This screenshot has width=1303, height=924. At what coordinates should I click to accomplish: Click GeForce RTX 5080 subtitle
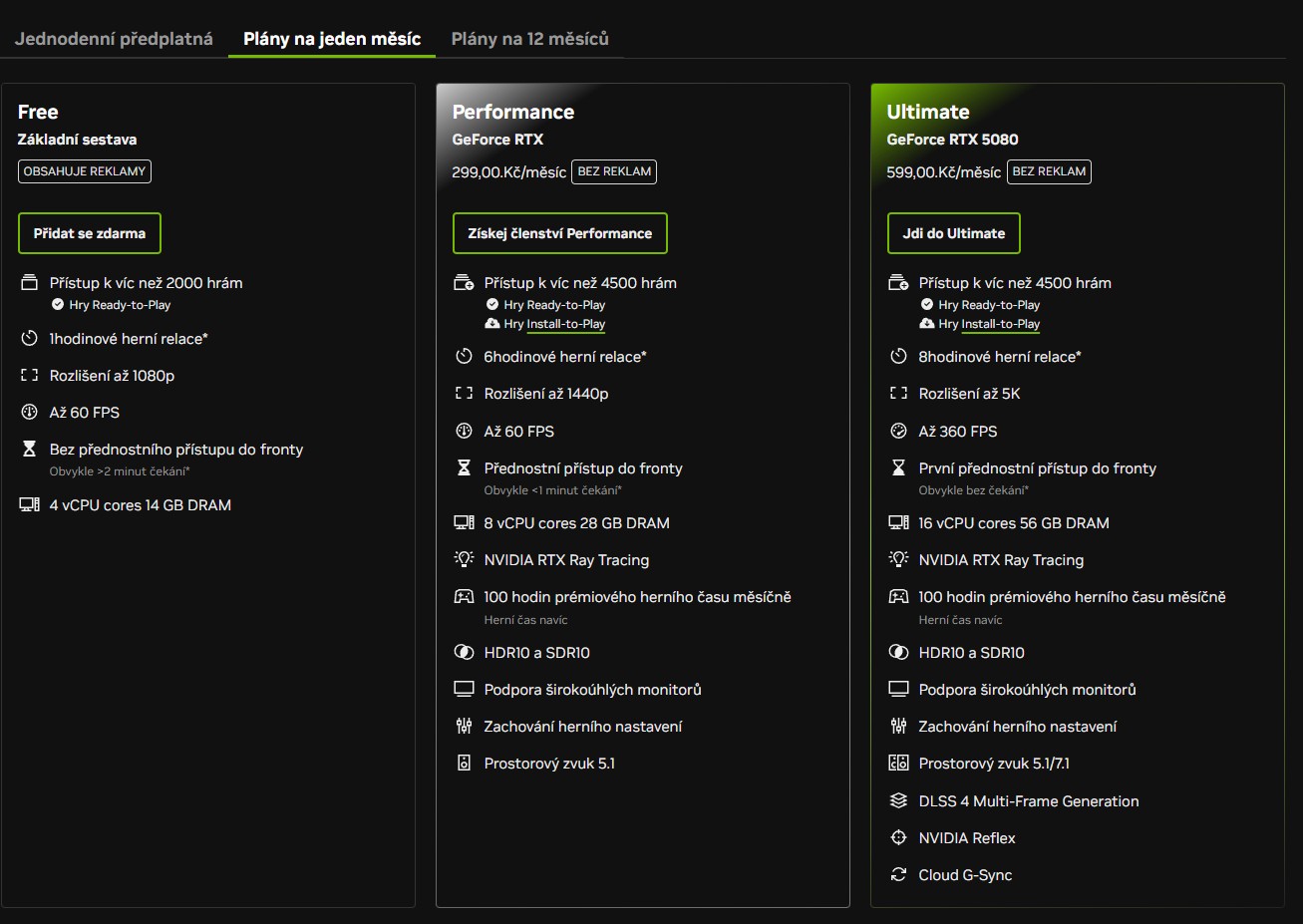952,140
